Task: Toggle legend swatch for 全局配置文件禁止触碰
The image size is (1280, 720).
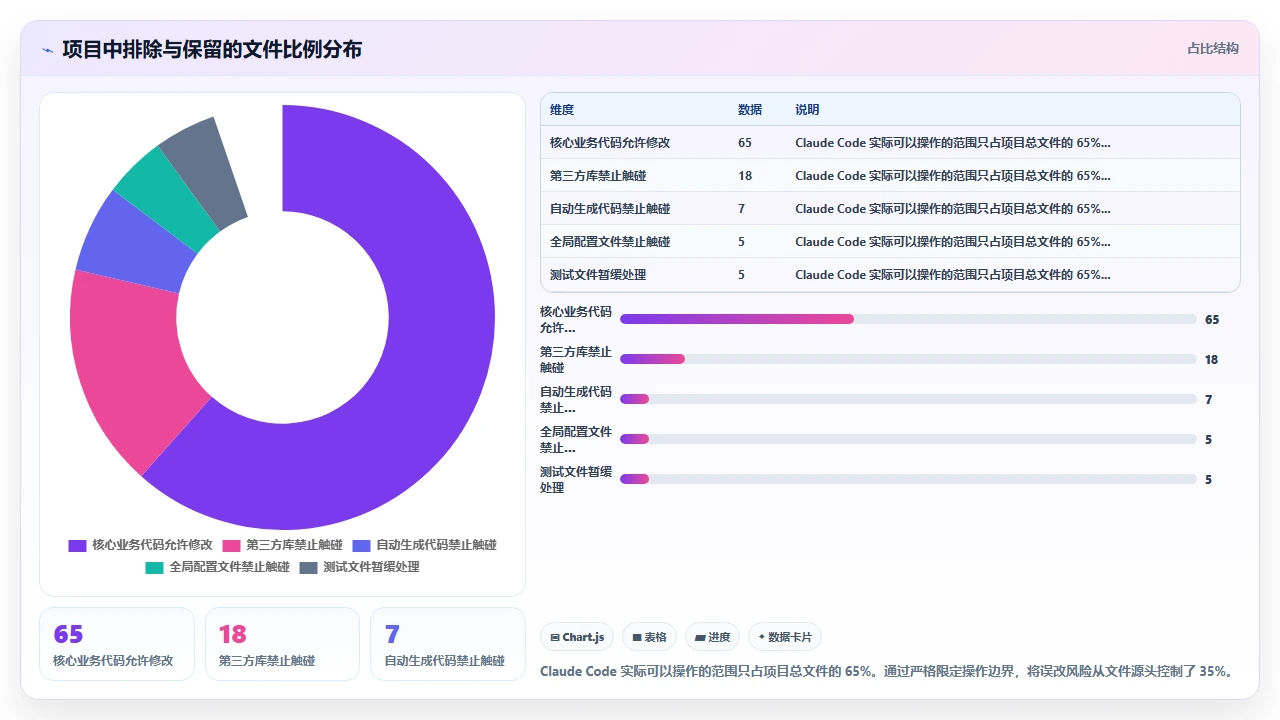Action: [x=154, y=567]
